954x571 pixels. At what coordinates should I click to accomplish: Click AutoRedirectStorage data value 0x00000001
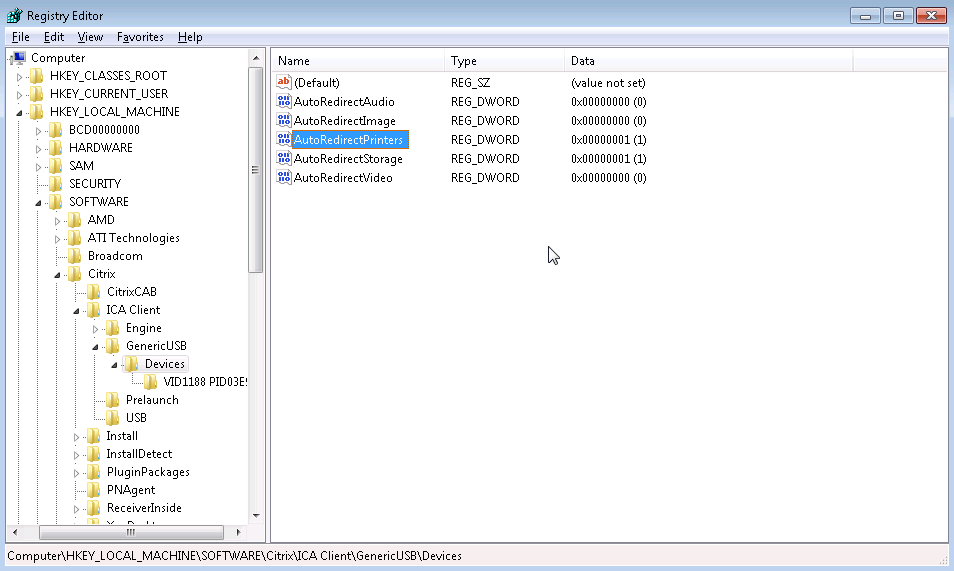click(608, 159)
